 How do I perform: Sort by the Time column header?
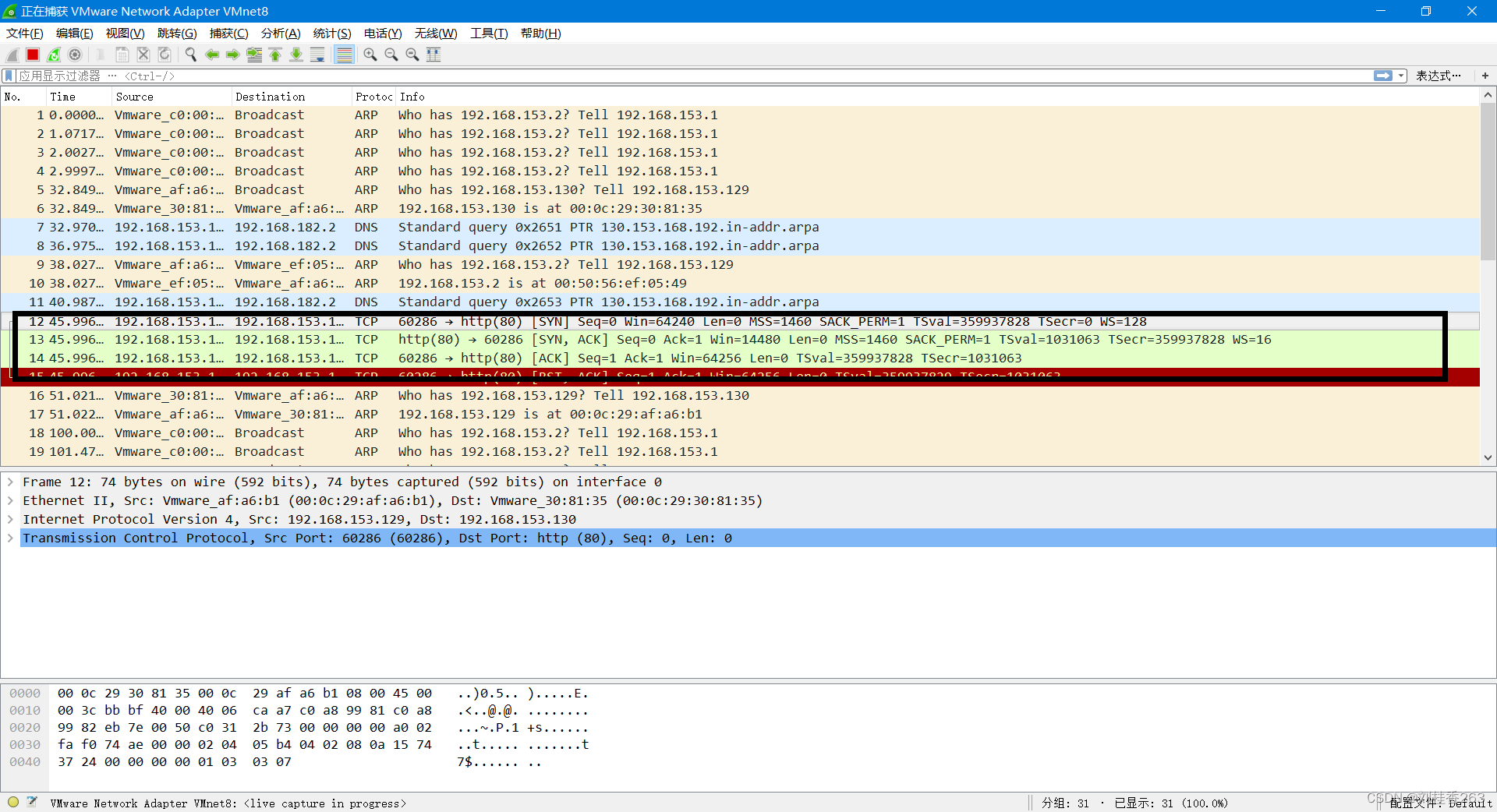(x=80, y=97)
